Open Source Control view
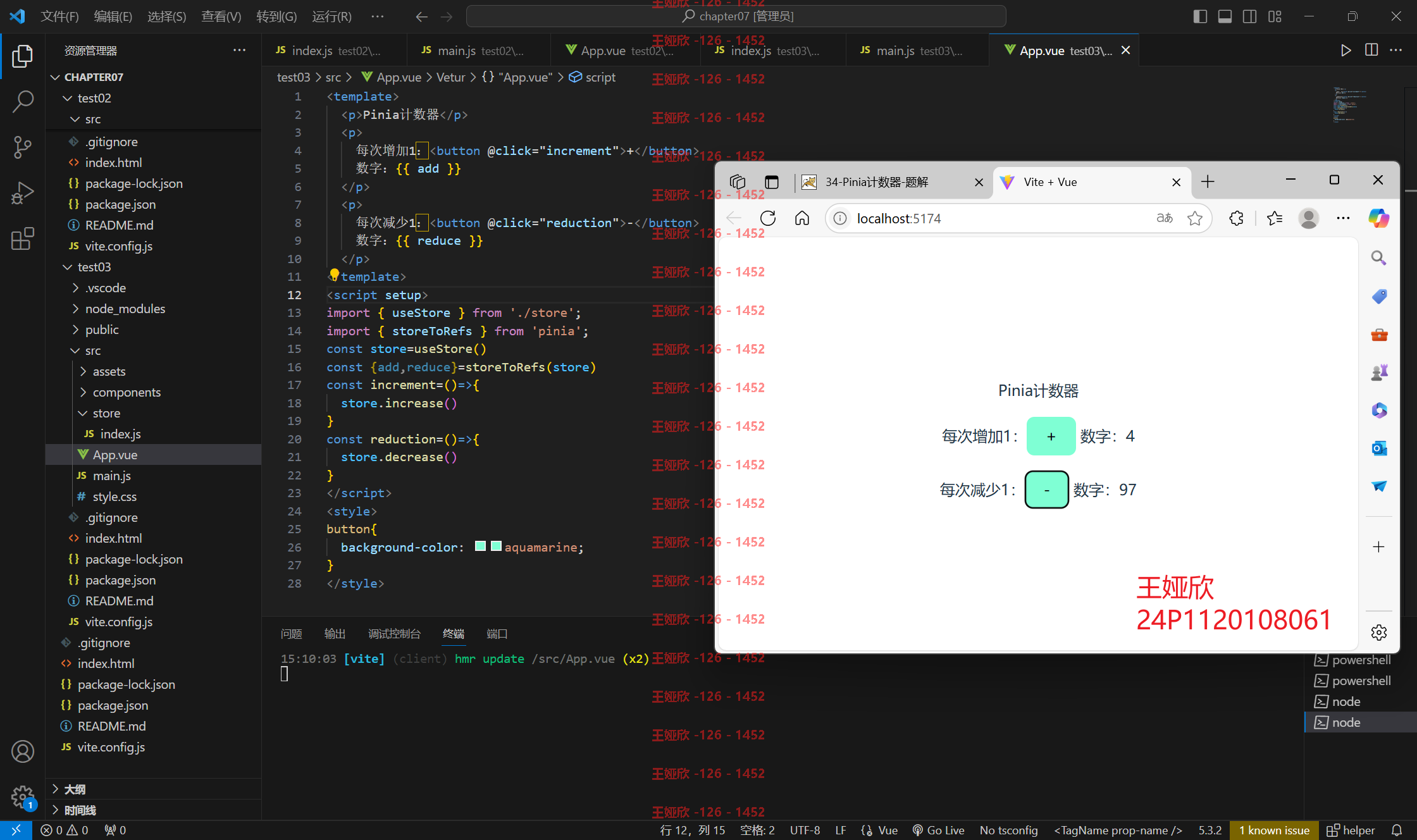Viewport: 1417px width, 840px height. [x=22, y=147]
